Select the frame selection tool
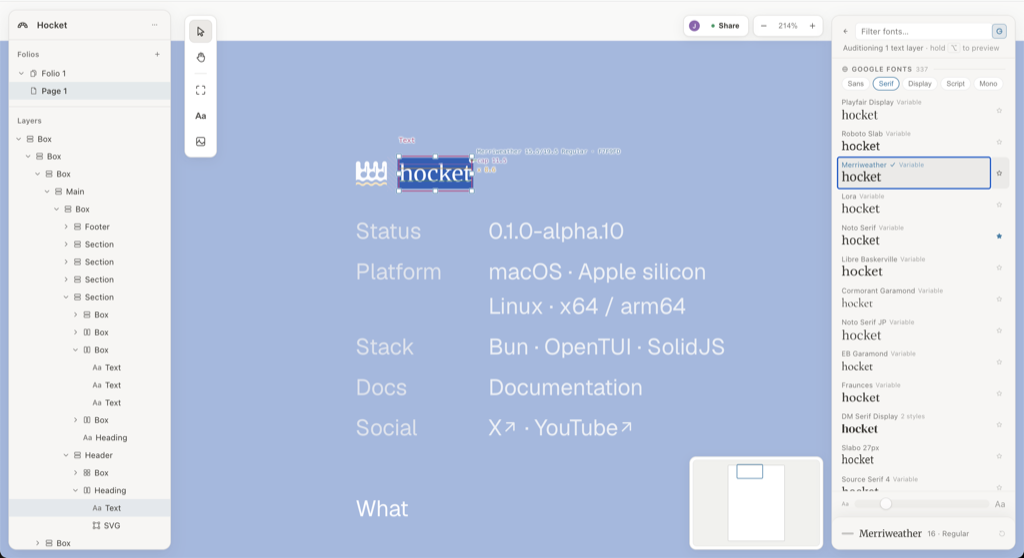 pyautogui.click(x=200, y=90)
